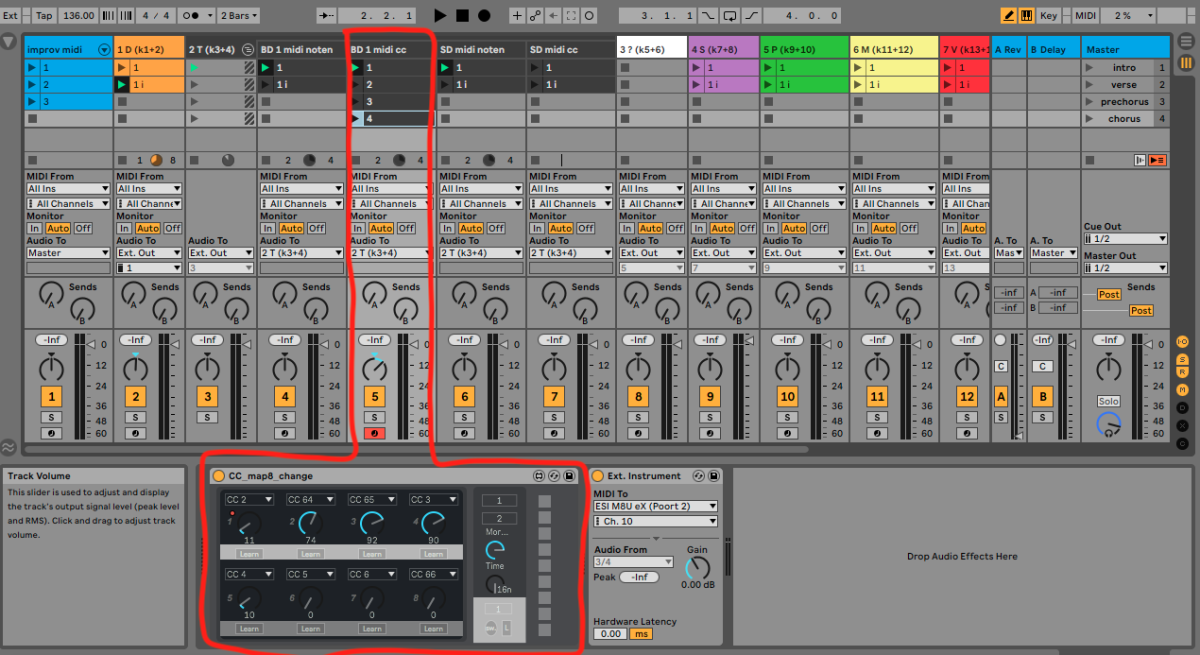
Task: Select the 5 P (k9+10) track header
Action: (x=805, y=49)
